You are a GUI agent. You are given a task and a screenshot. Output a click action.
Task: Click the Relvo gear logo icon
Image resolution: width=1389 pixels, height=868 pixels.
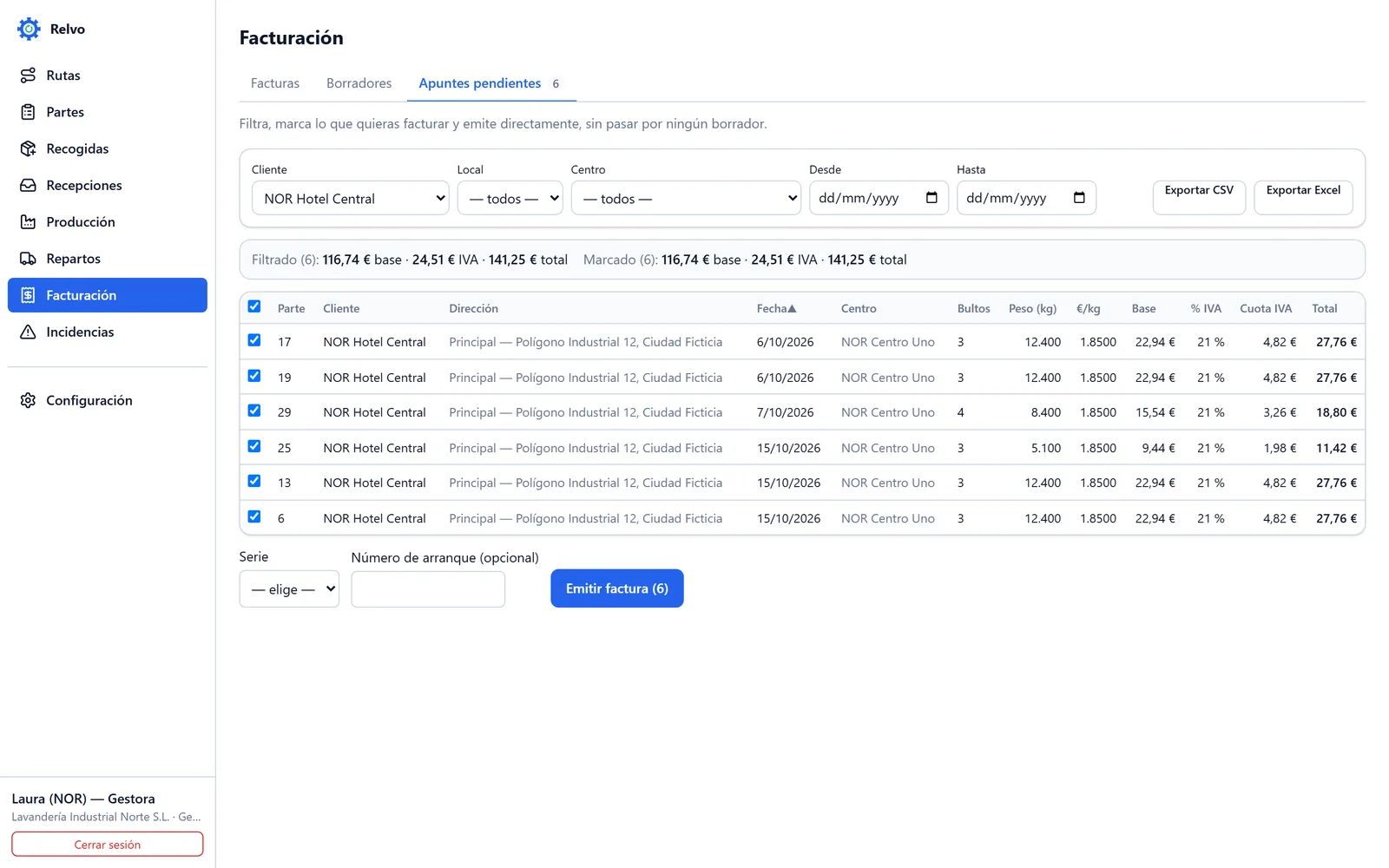pos(29,29)
